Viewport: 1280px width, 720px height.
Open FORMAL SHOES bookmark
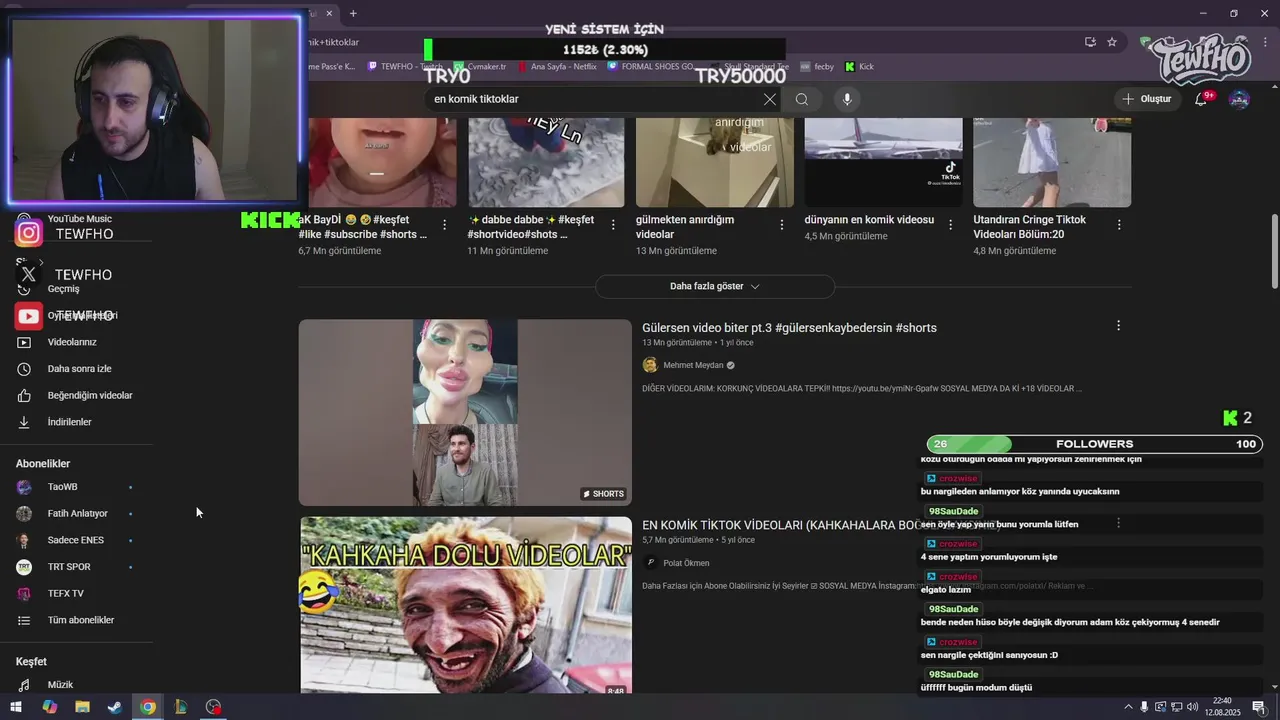(650, 67)
